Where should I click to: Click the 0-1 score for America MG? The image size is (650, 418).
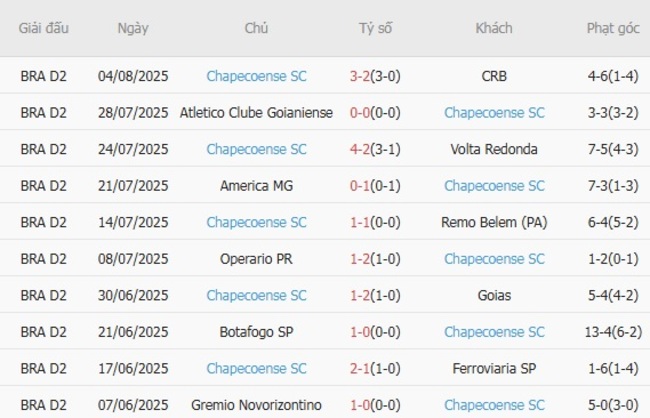pos(362,186)
